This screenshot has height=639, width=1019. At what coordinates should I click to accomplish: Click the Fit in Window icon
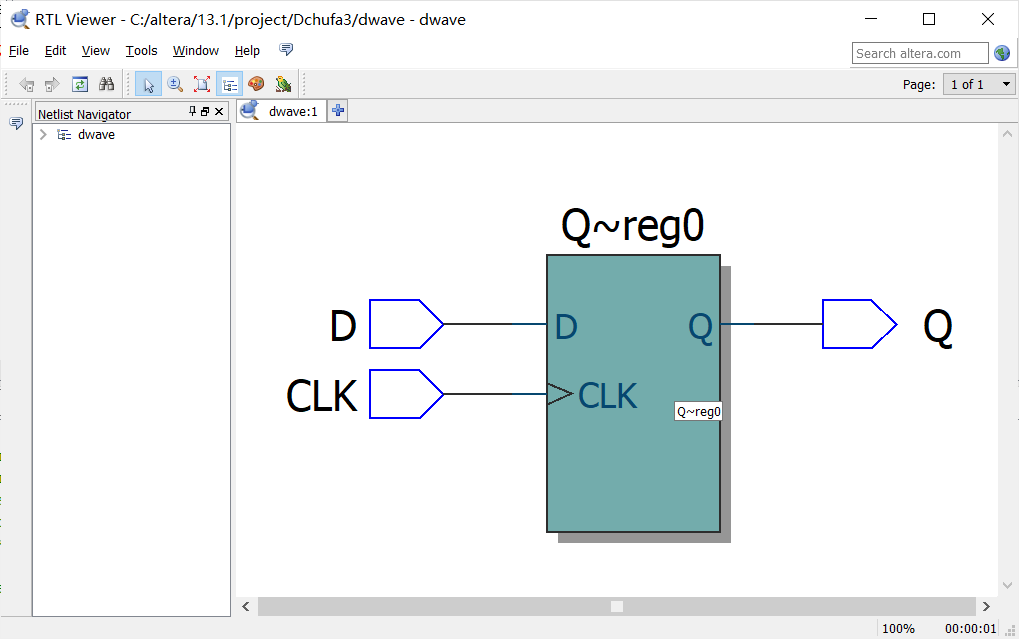(x=201, y=84)
